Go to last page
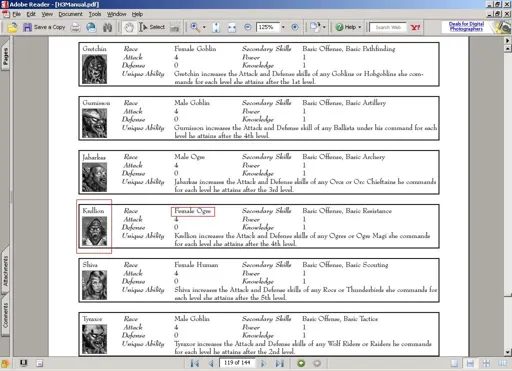Viewport: 512px width, 371px height. click(279, 363)
